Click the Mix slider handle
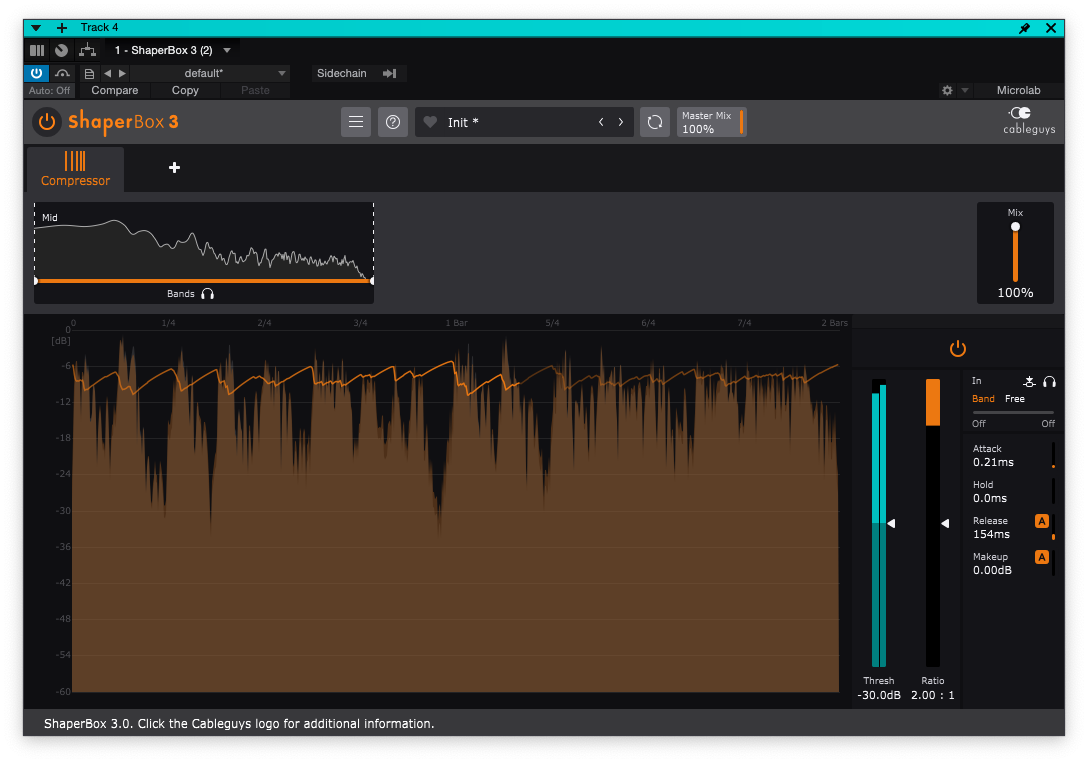The height and width of the screenshot is (763, 1088). (1015, 227)
